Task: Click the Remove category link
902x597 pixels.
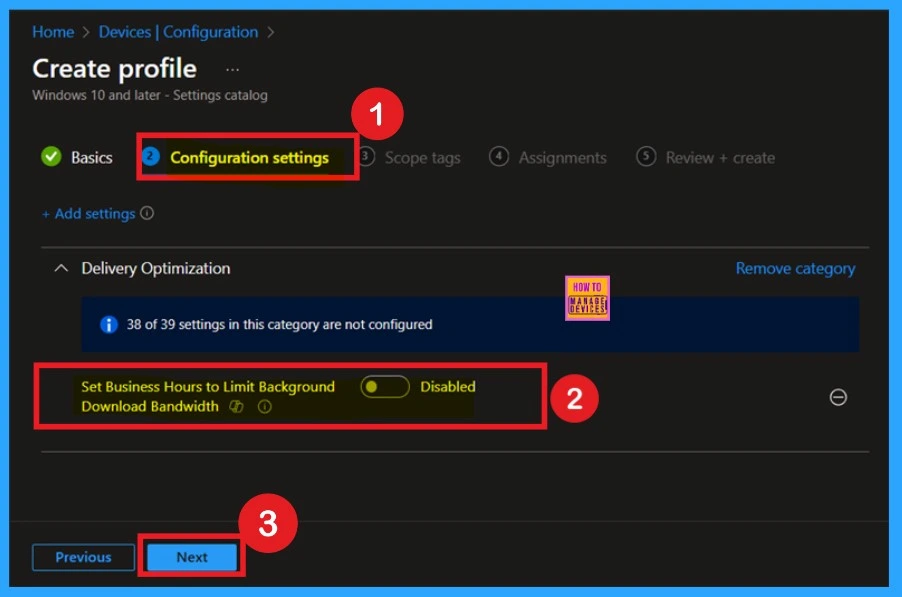Action: click(x=795, y=269)
